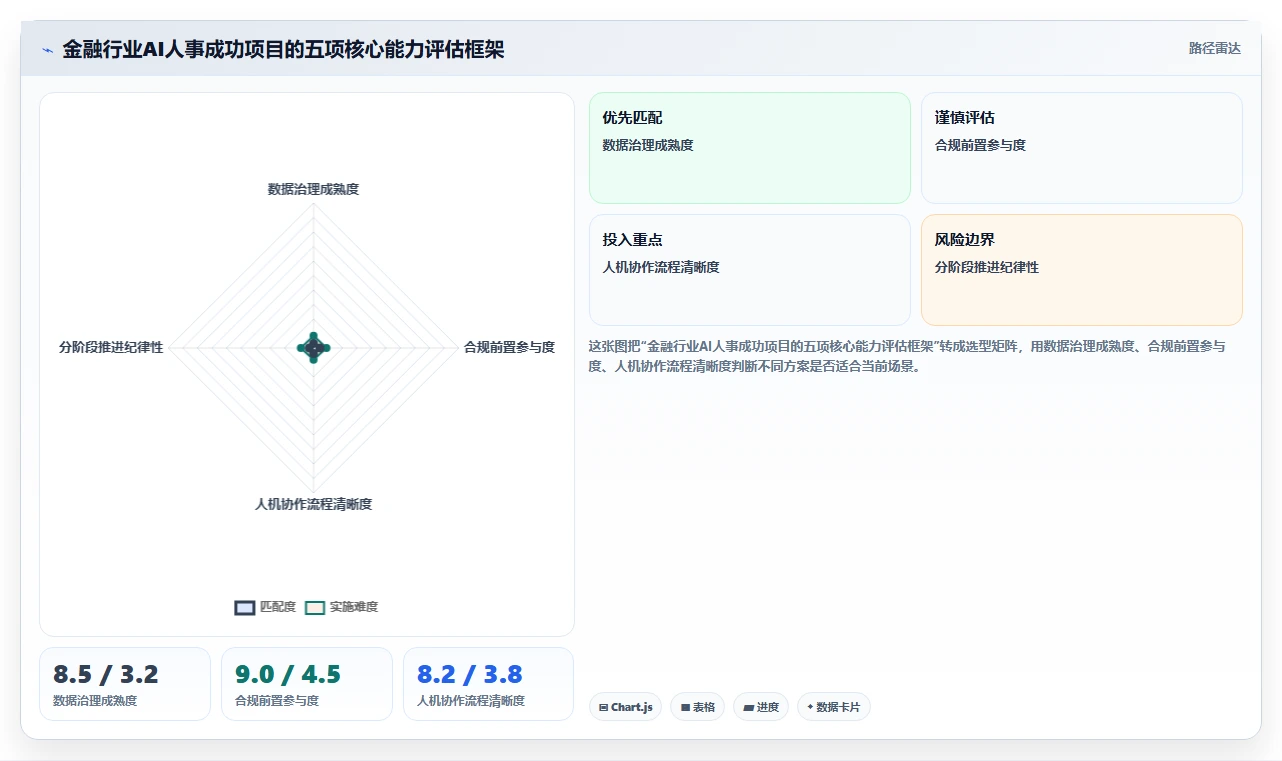The width and height of the screenshot is (1282, 761).
Task: Click the 8.2 / 3.8 stat card
Action: (x=489, y=684)
